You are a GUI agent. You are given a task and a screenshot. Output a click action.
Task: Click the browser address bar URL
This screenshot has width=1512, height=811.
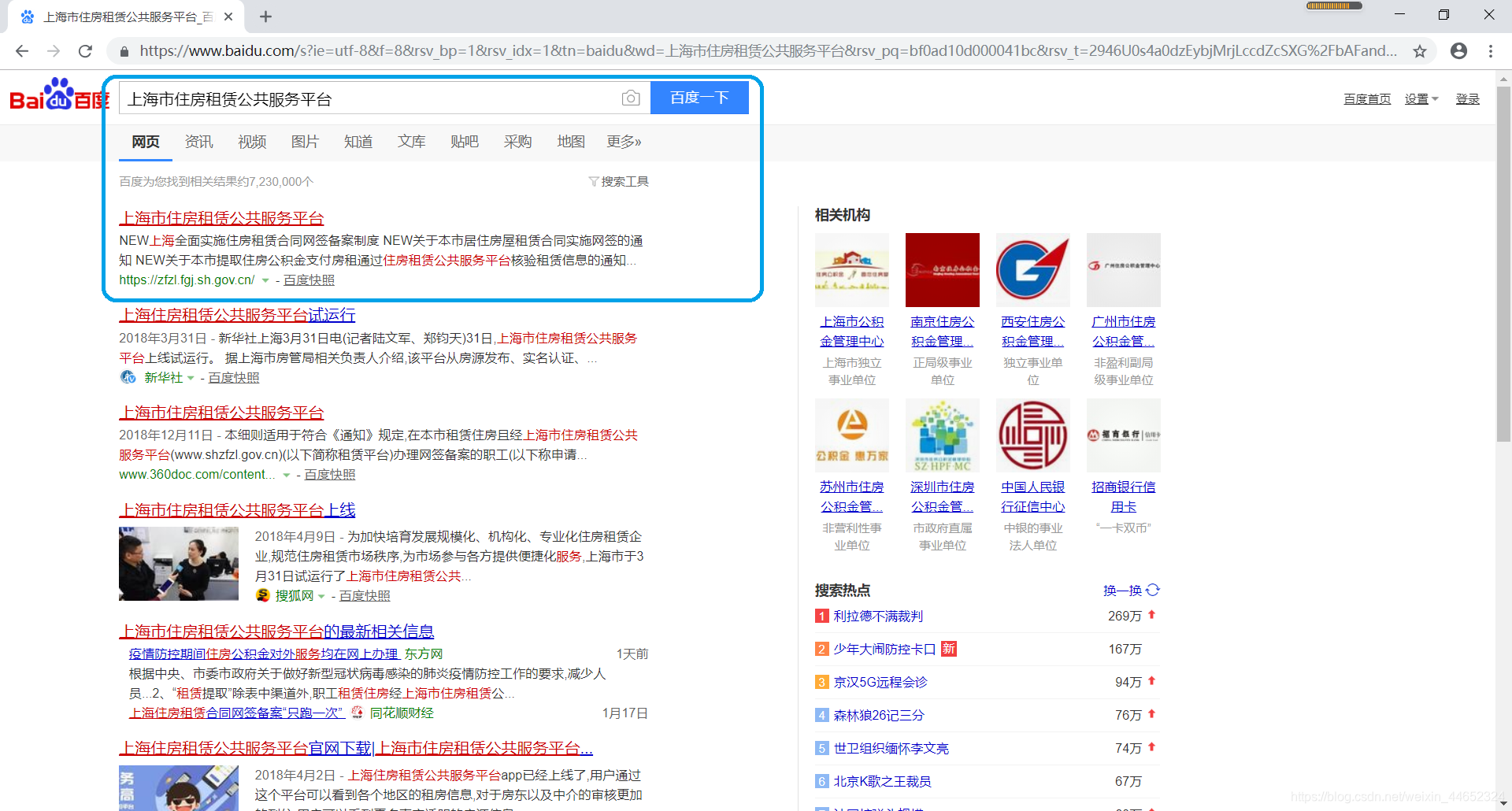coord(768,51)
